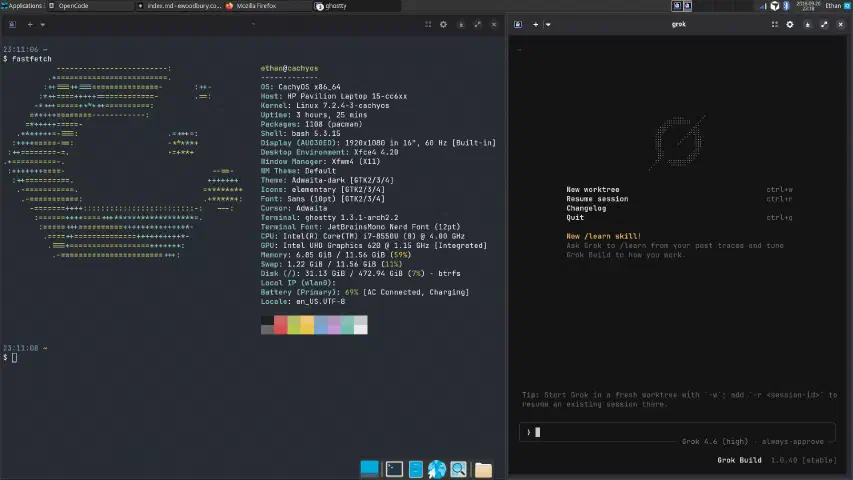Toggle fullscreen arrows in grok terminal header
The height and width of the screenshot is (480, 853).
click(x=824, y=24)
